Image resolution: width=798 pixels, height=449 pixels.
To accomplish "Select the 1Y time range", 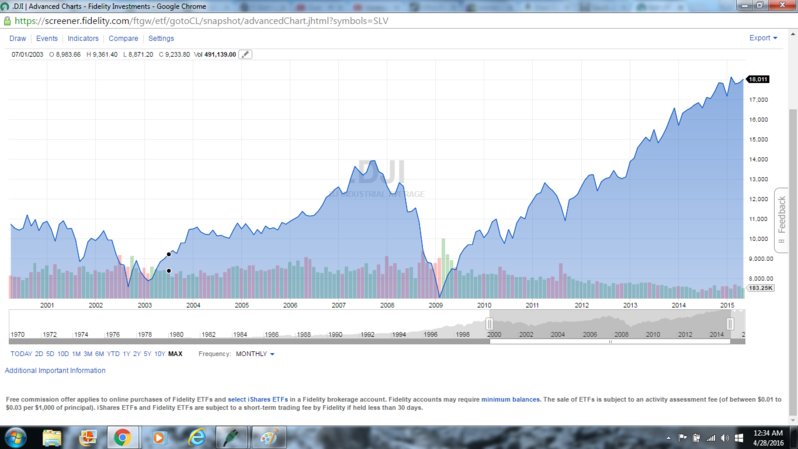I will click(126, 354).
